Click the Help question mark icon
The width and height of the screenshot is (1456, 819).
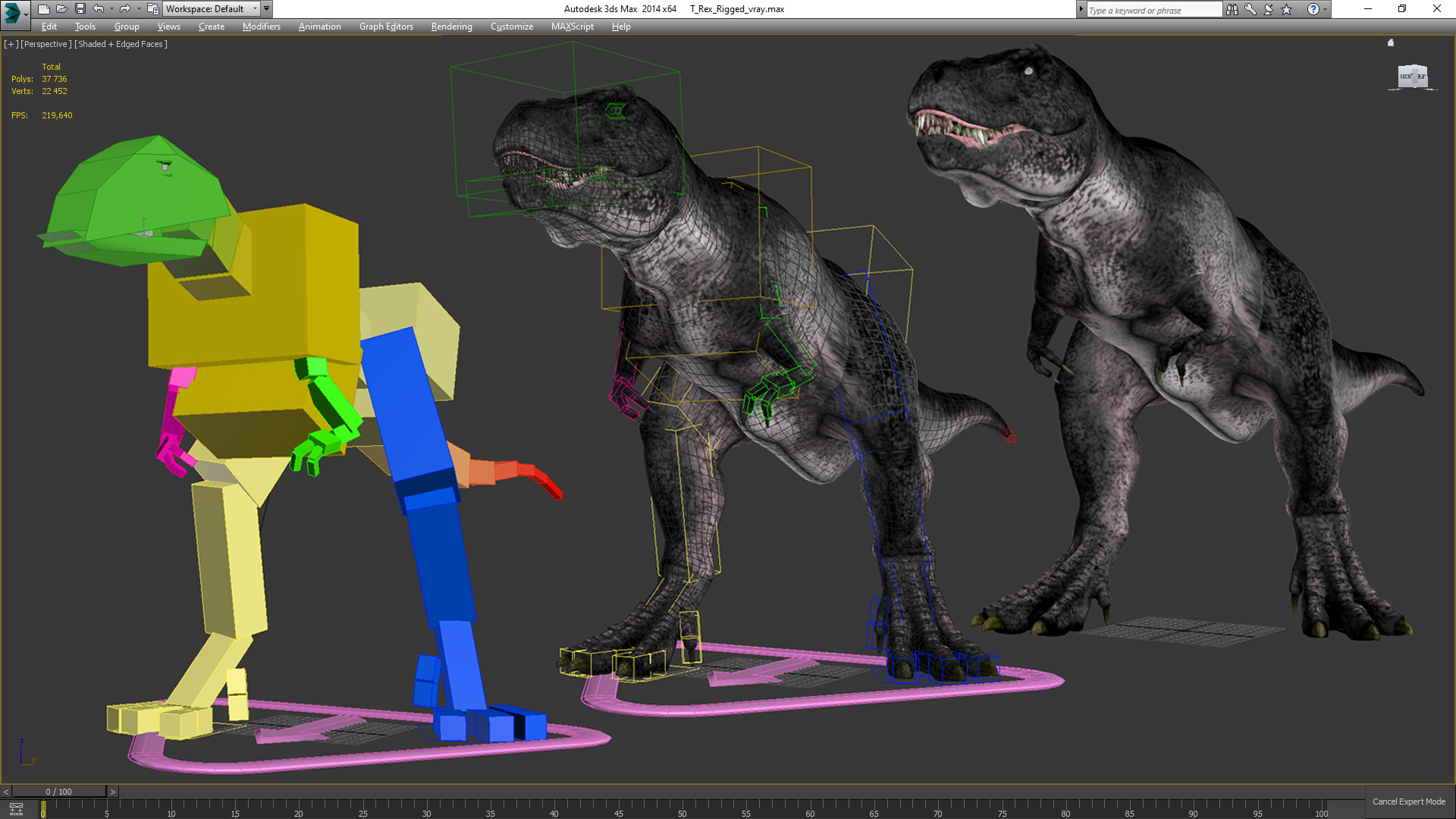[1313, 9]
